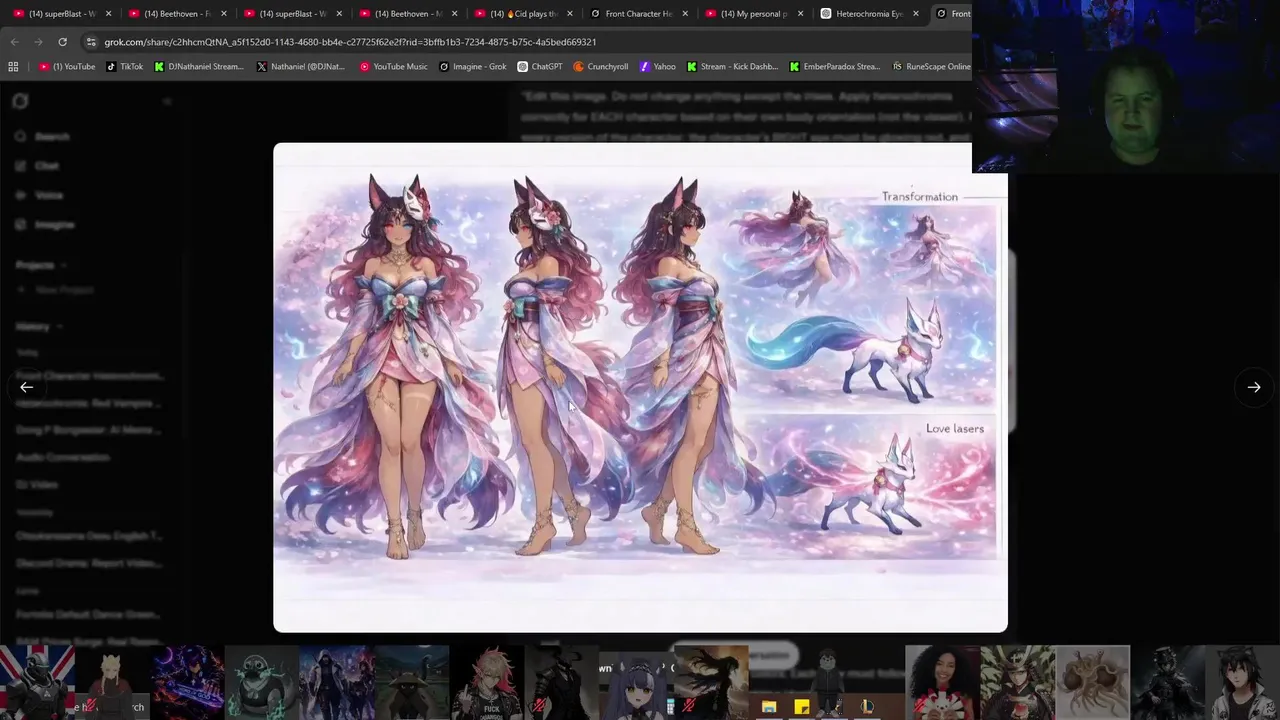Open Sticky Notes from the taskbar
Screen dimensions: 1280x720
[x=801, y=707]
